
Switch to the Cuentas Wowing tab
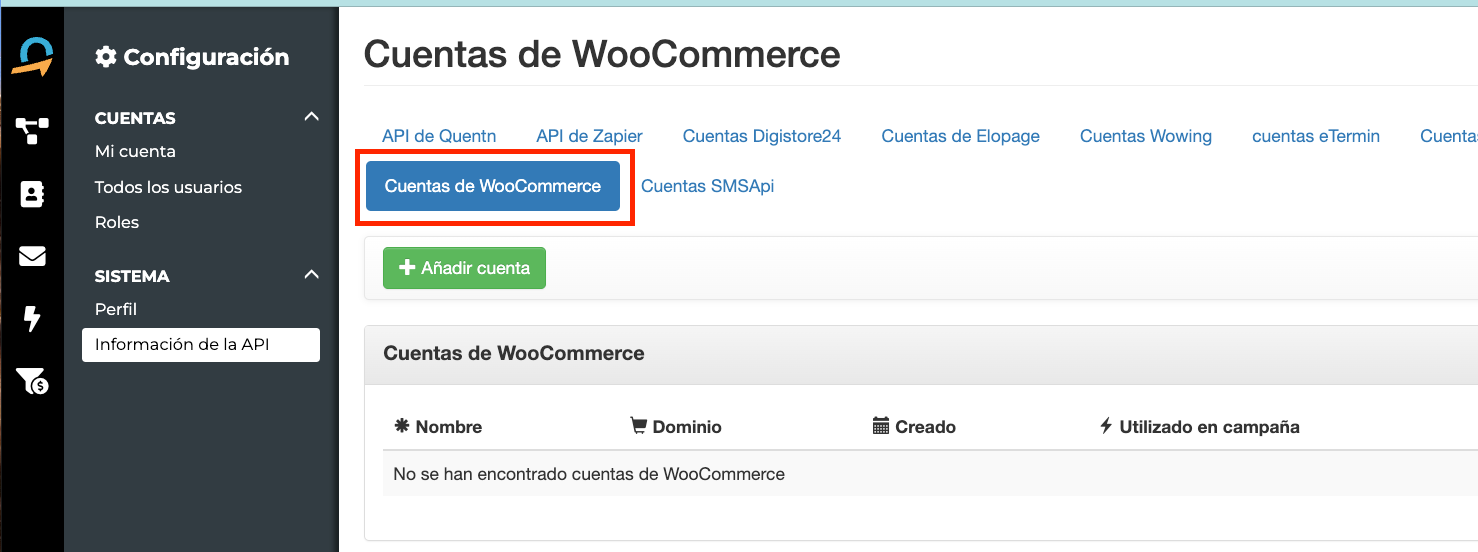coord(1146,136)
